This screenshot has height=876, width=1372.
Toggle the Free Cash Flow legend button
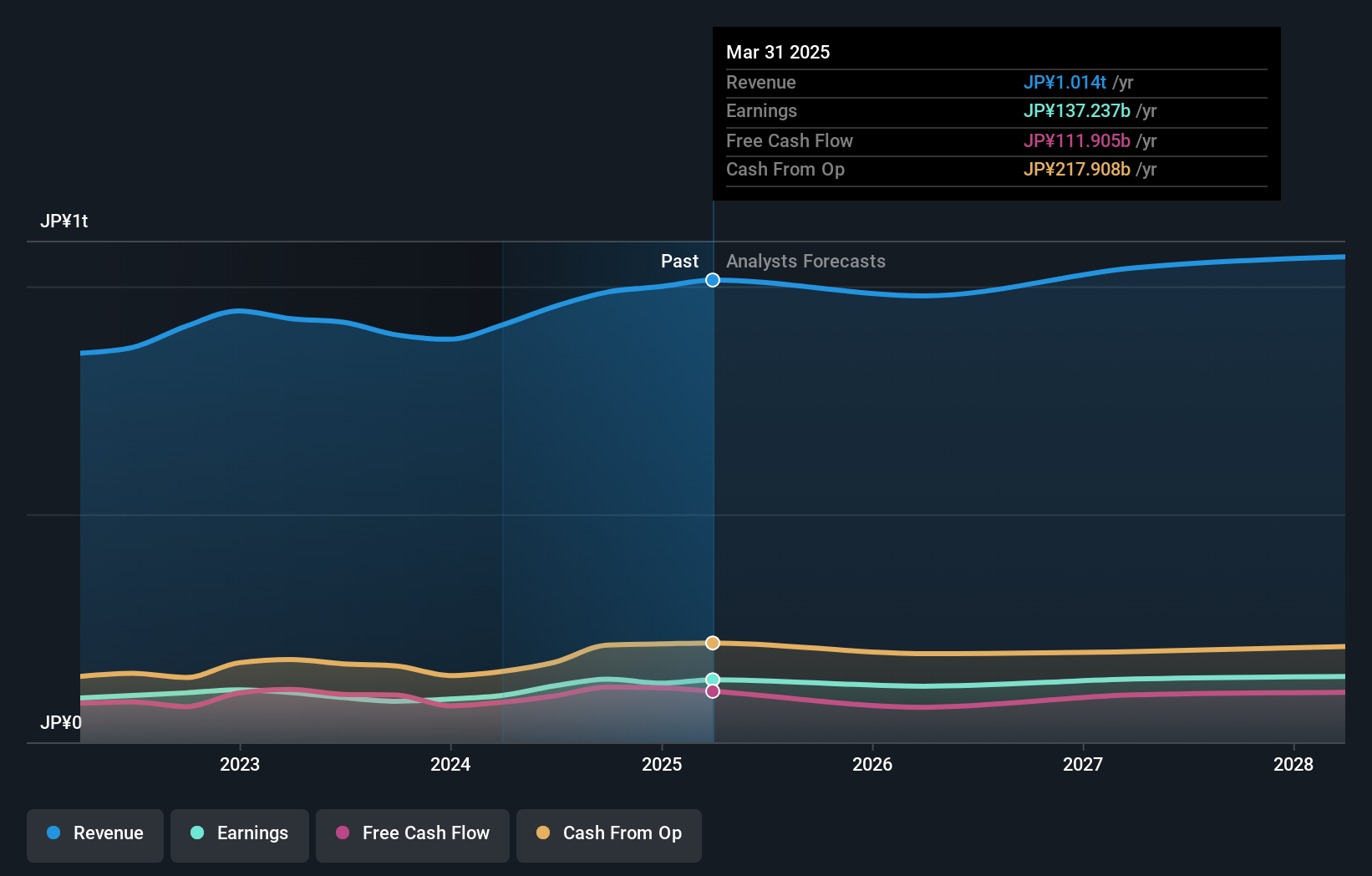(413, 835)
